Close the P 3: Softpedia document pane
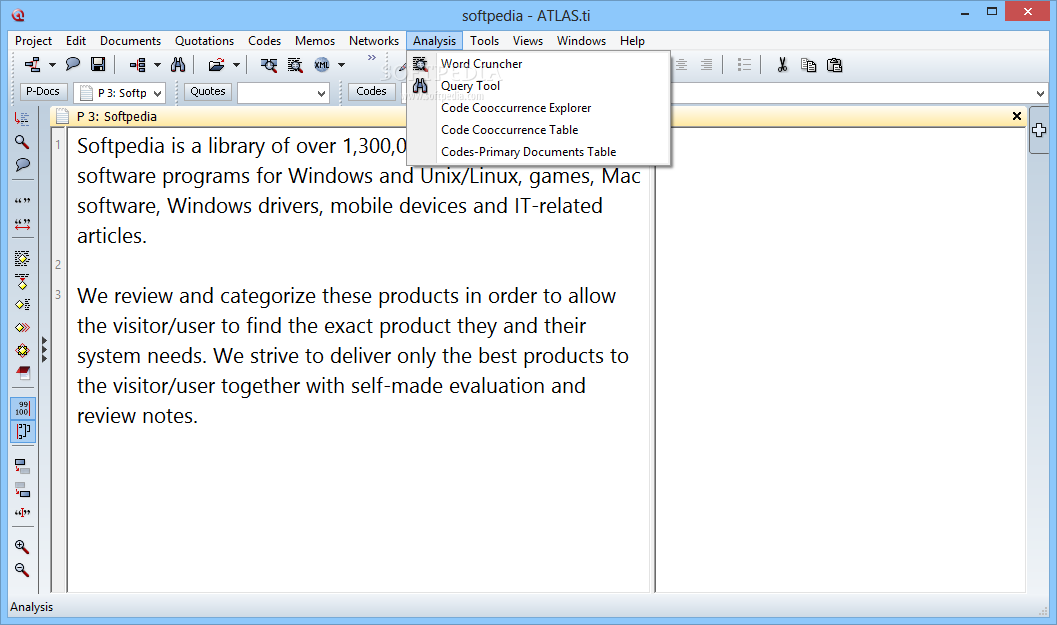This screenshot has width=1057, height=625. (1017, 116)
